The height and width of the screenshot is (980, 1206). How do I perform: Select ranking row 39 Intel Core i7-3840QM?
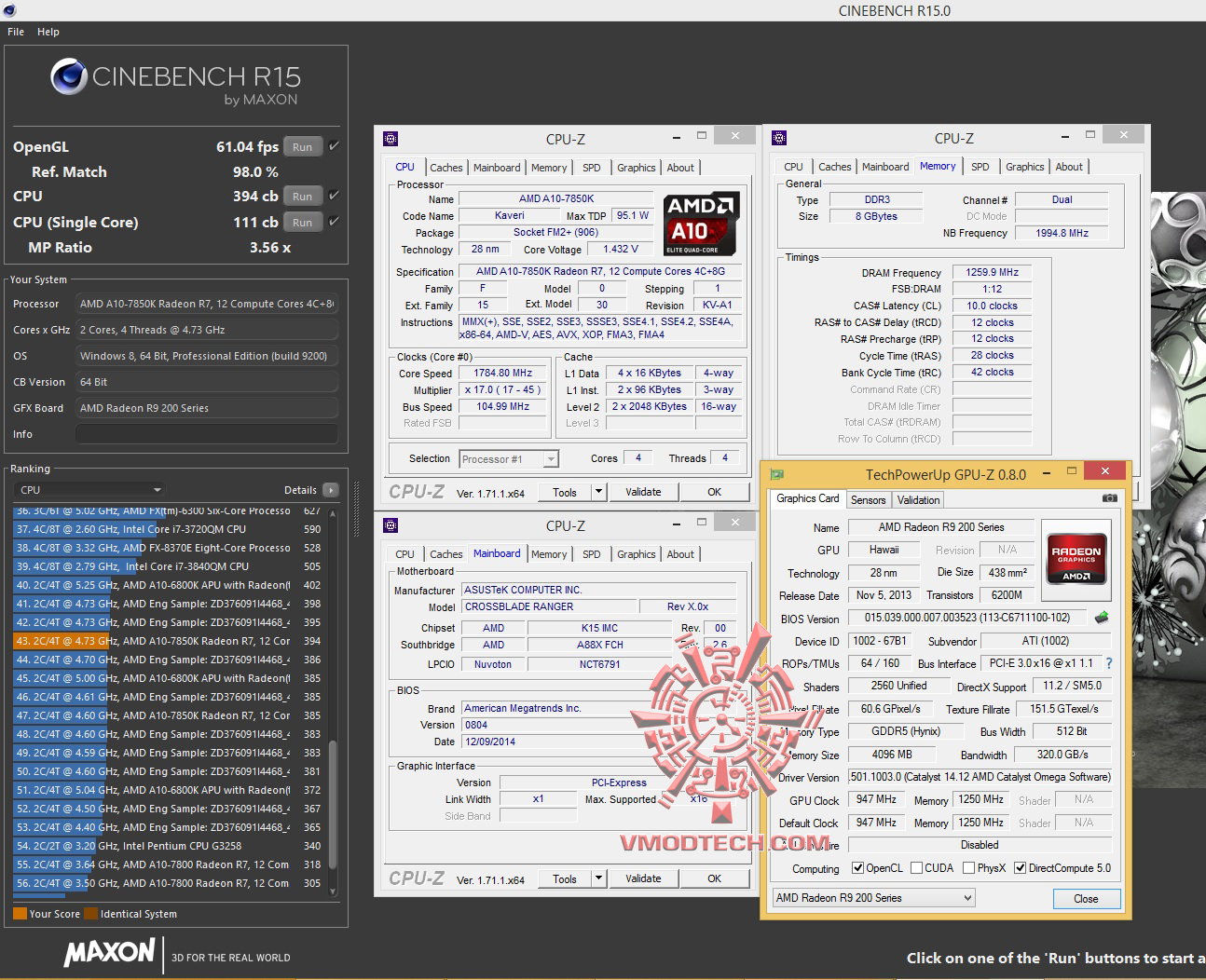point(168,566)
